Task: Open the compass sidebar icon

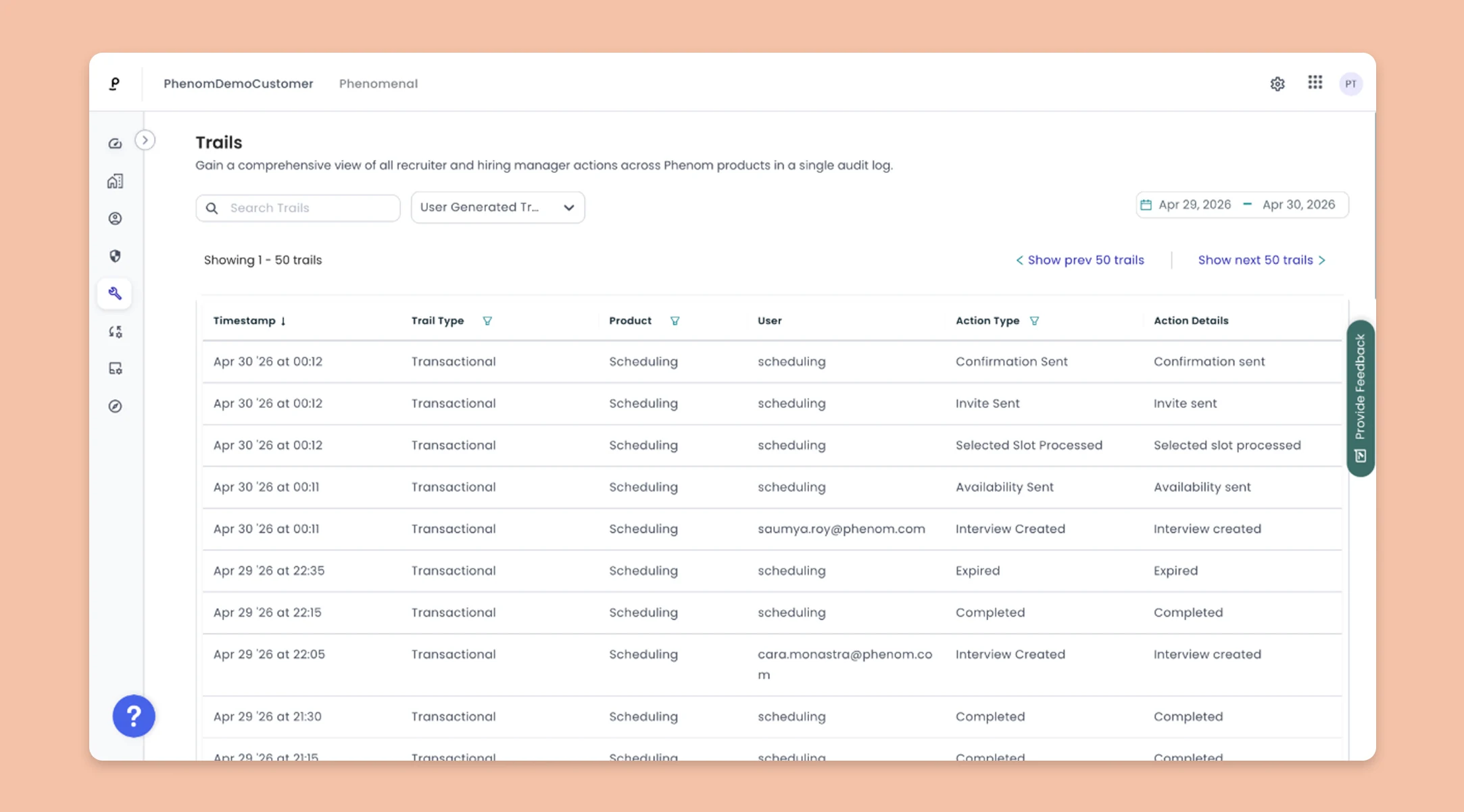Action: point(115,406)
